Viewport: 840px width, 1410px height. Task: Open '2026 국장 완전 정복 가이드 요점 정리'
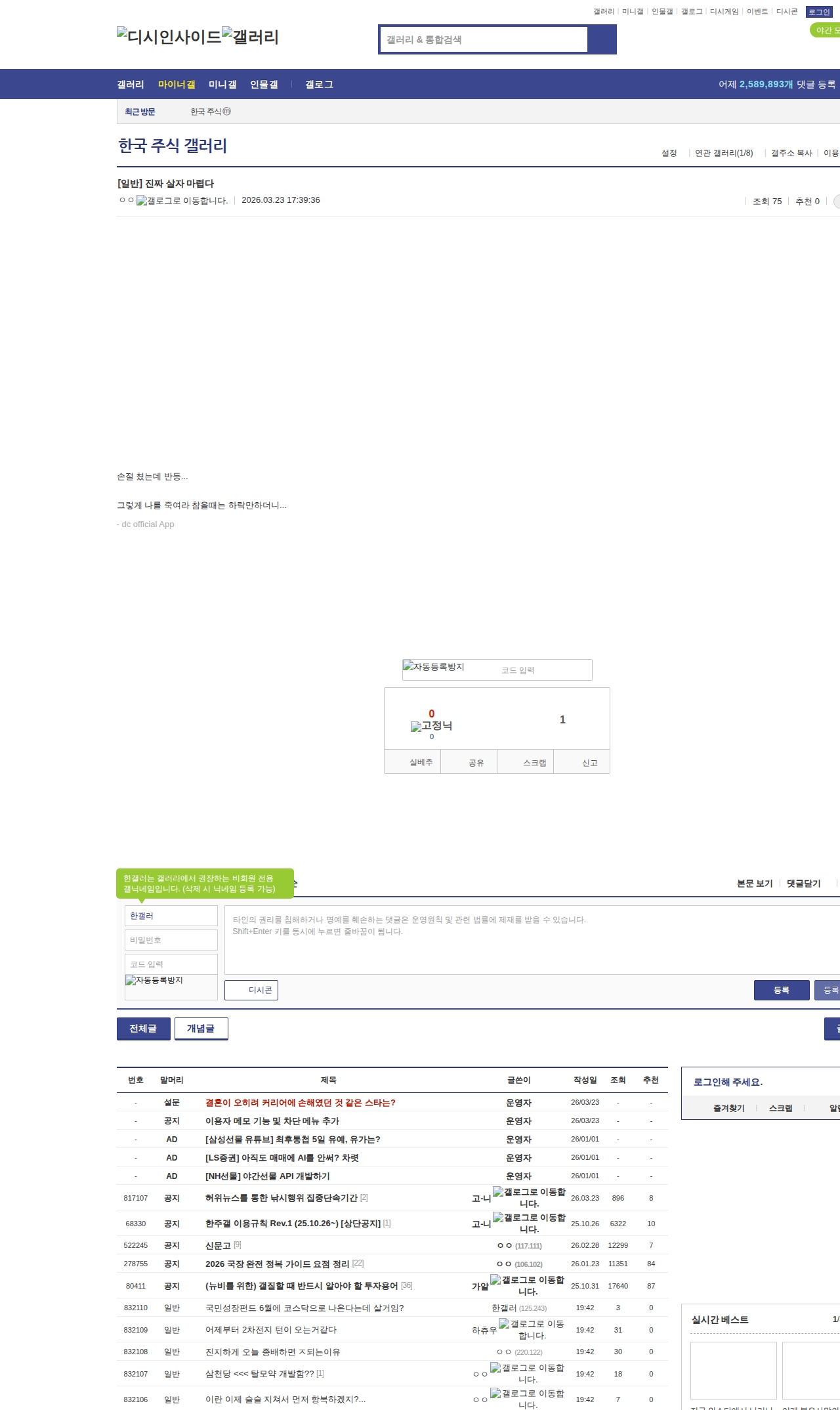(x=278, y=1264)
